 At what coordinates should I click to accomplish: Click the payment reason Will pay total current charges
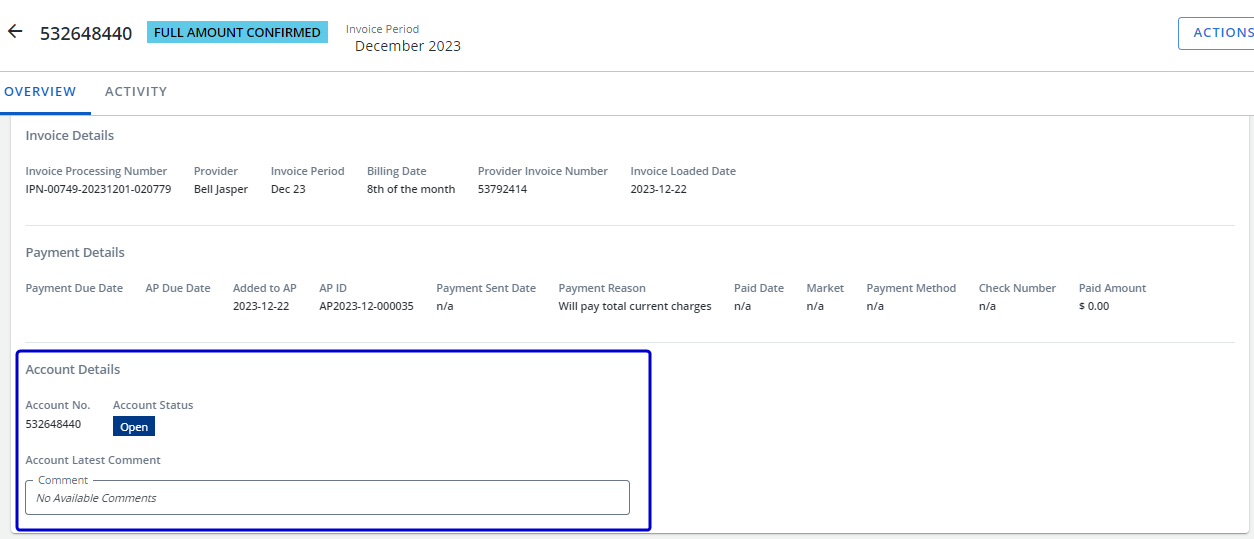(635, 306)
